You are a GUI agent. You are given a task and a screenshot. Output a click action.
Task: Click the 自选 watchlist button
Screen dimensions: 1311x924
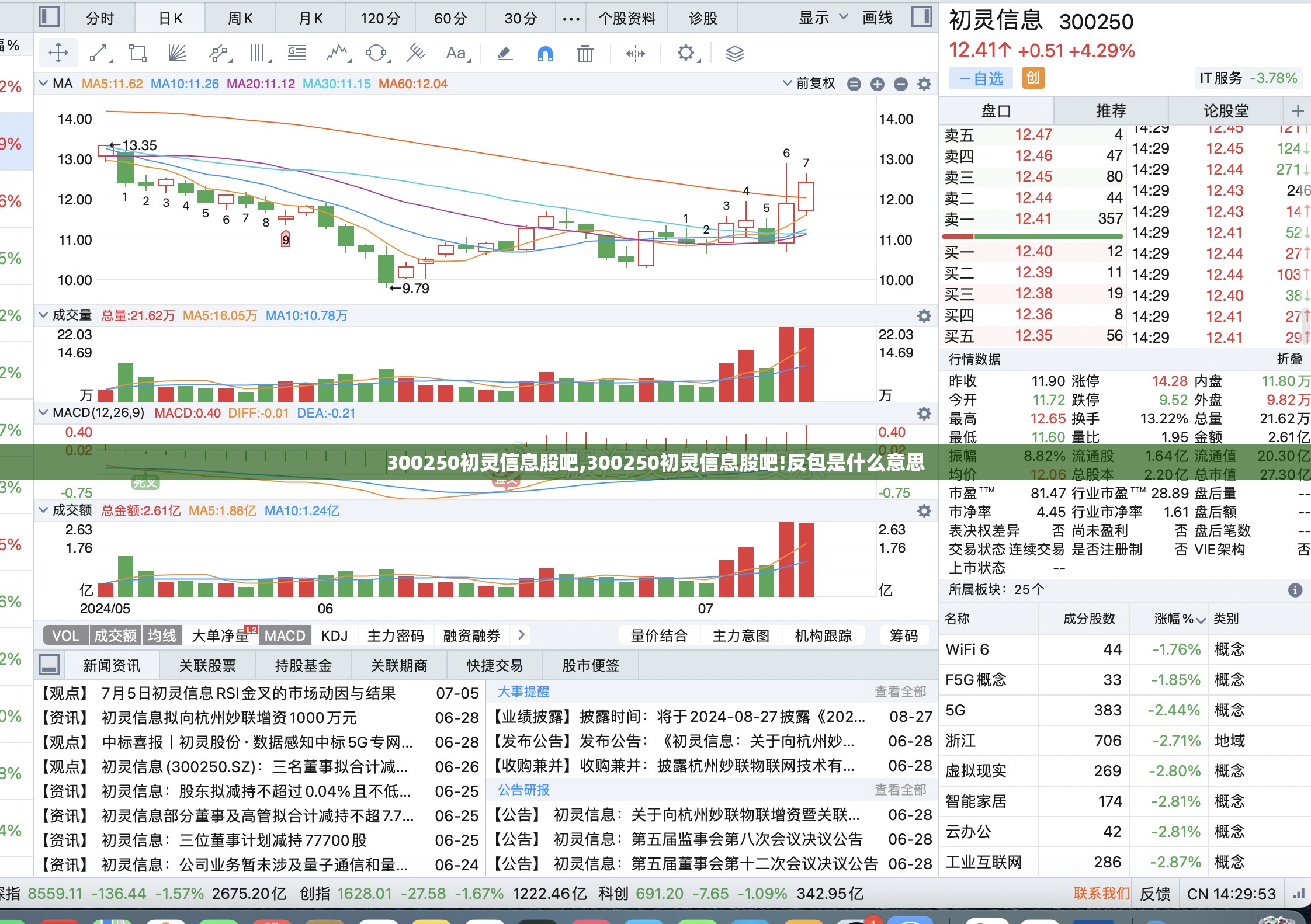(x=981, y=78)
